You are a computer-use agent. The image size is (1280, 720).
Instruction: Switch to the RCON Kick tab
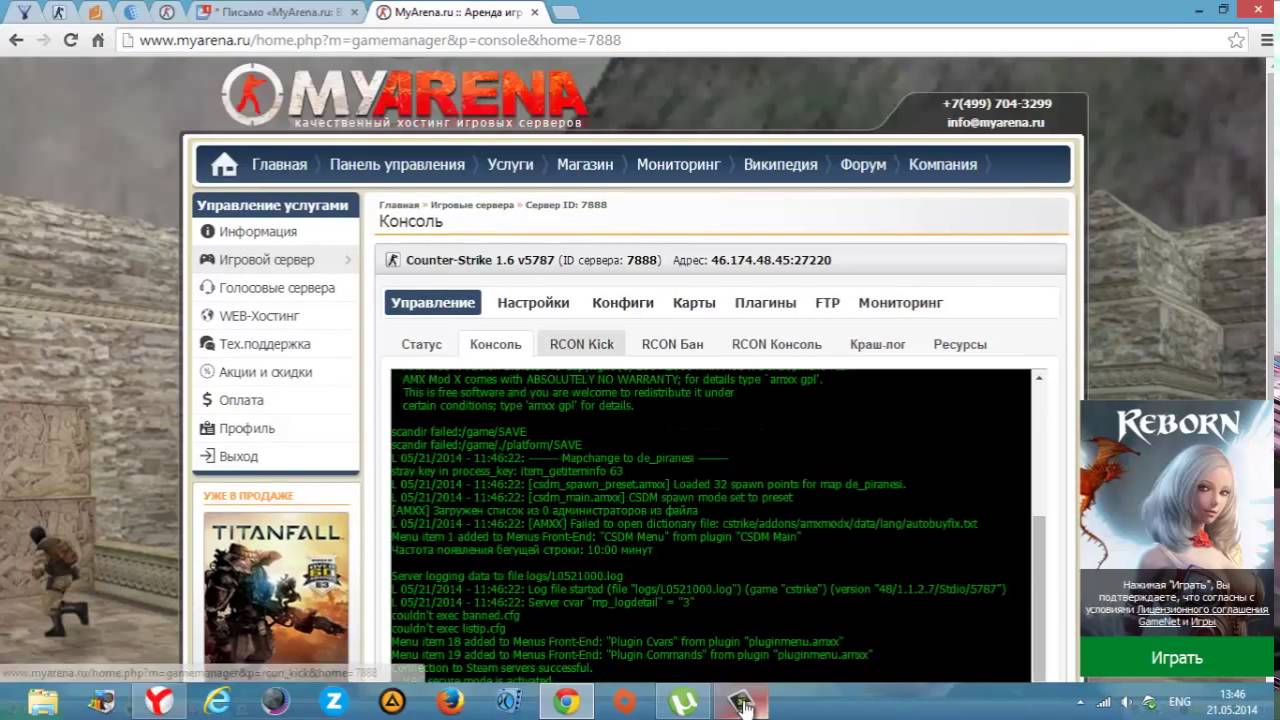point(582,344)
